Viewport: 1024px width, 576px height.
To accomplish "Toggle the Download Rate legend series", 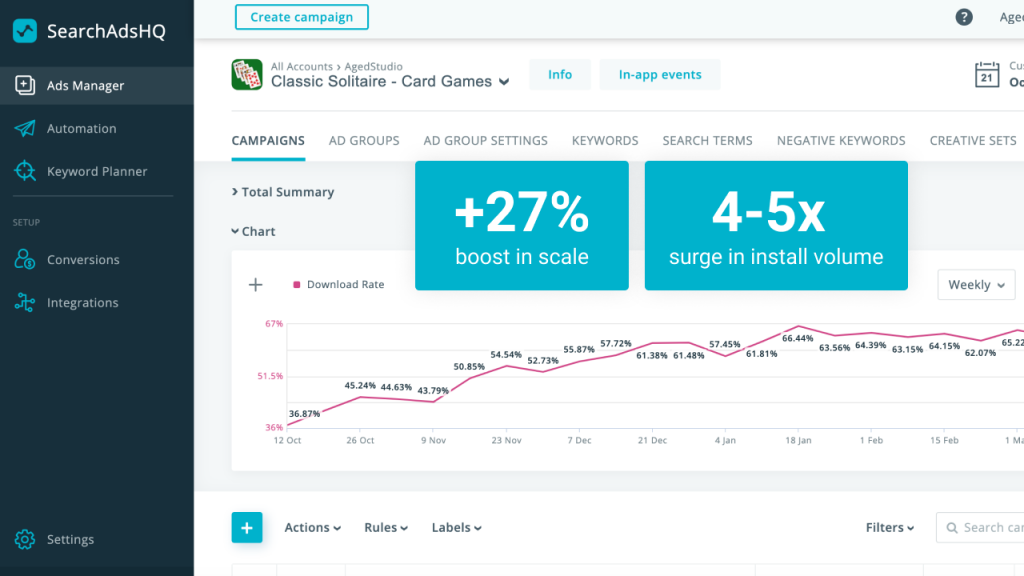I will point(338,285).
